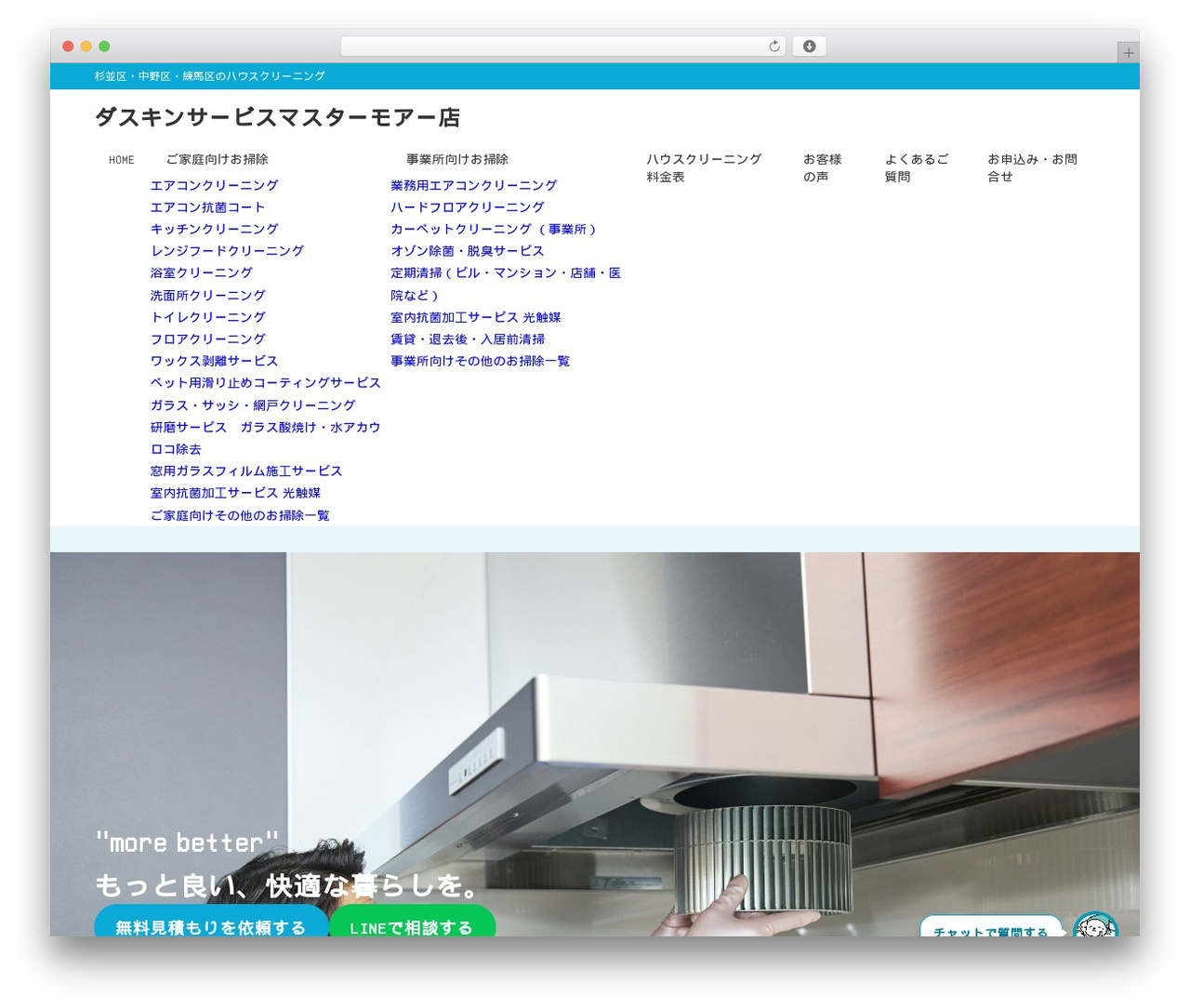Open 事業所向けその他のお掃除一覧 link

[x=480, y=361]
